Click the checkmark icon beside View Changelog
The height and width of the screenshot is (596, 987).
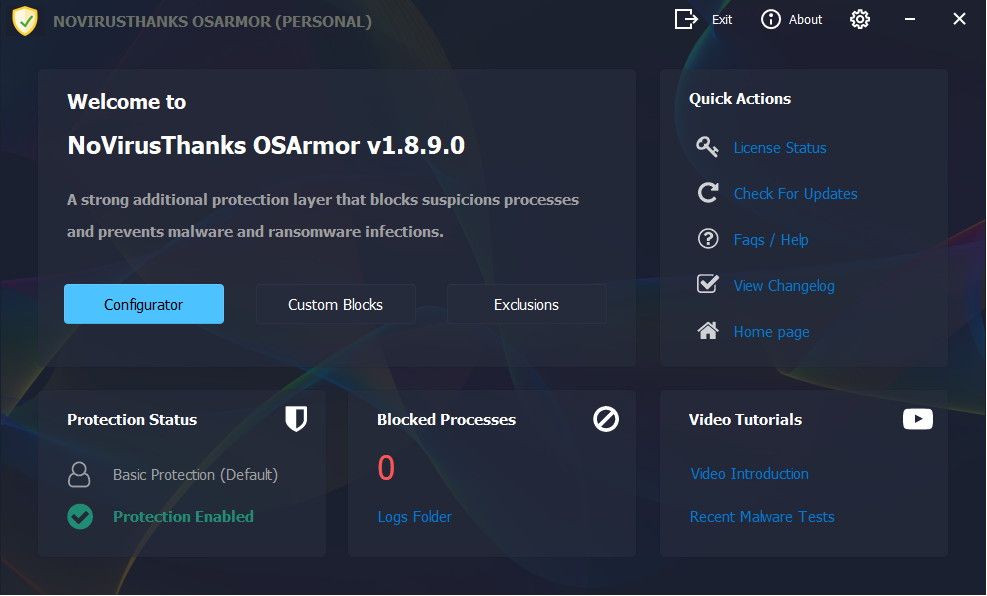pyautogui.click(x=708, y=284)
